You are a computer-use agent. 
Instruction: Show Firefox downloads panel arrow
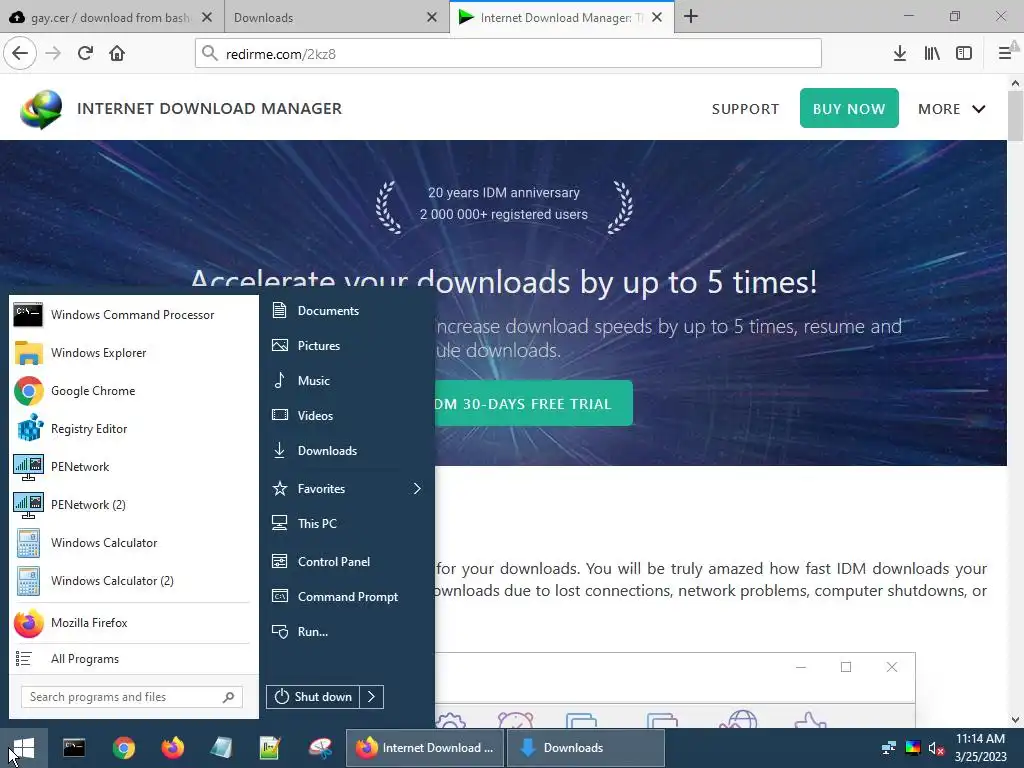(x=900, y=53)
